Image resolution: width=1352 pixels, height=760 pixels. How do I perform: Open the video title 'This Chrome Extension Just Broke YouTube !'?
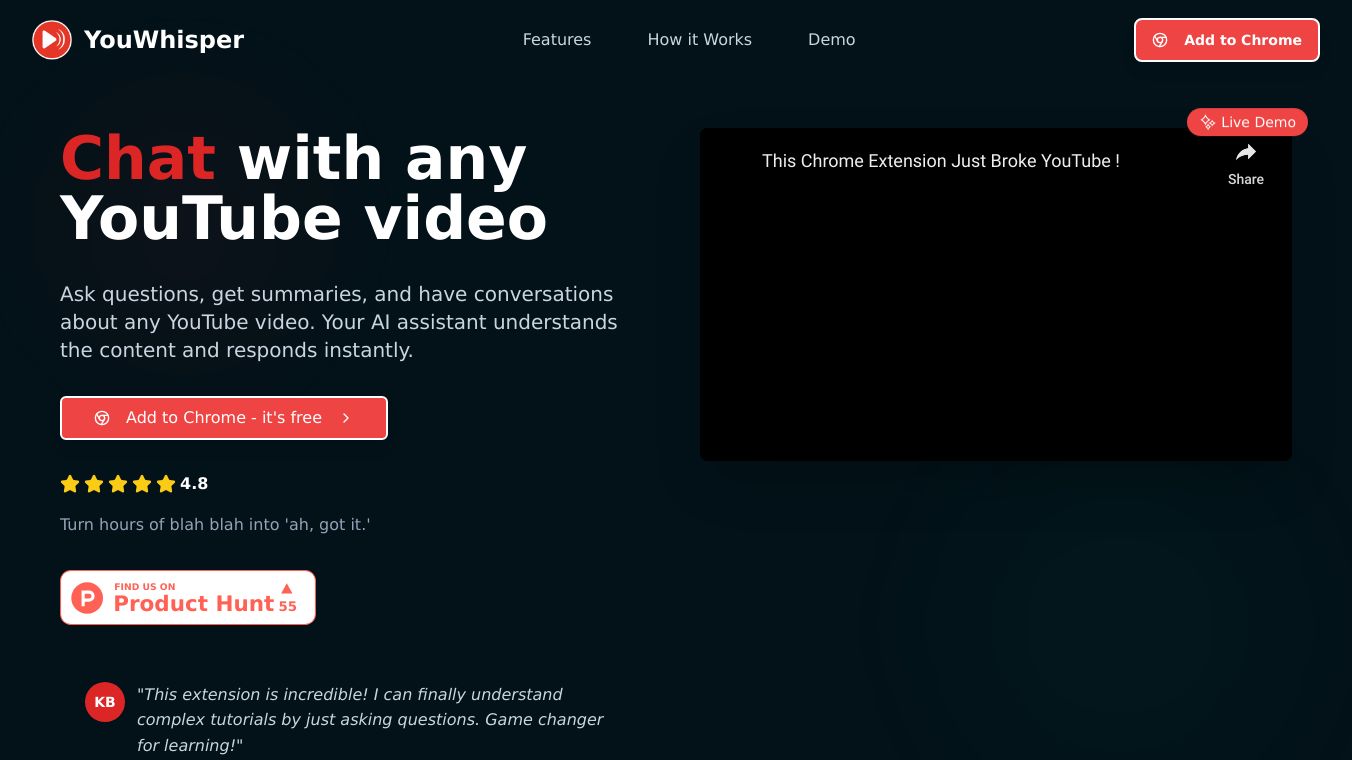click(941, 161)
